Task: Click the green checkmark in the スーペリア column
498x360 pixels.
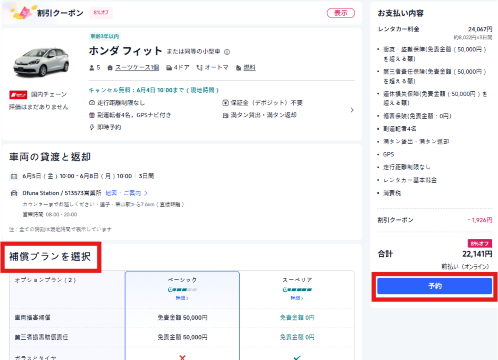Action: pos(297,357)
